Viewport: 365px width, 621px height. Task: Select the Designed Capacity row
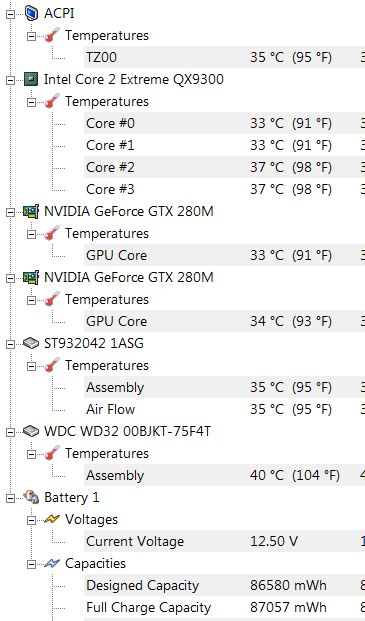click(x=224, y=585)
